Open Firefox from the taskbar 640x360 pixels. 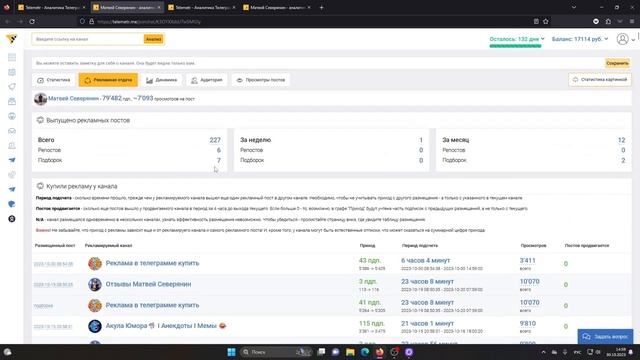[380, 352]
